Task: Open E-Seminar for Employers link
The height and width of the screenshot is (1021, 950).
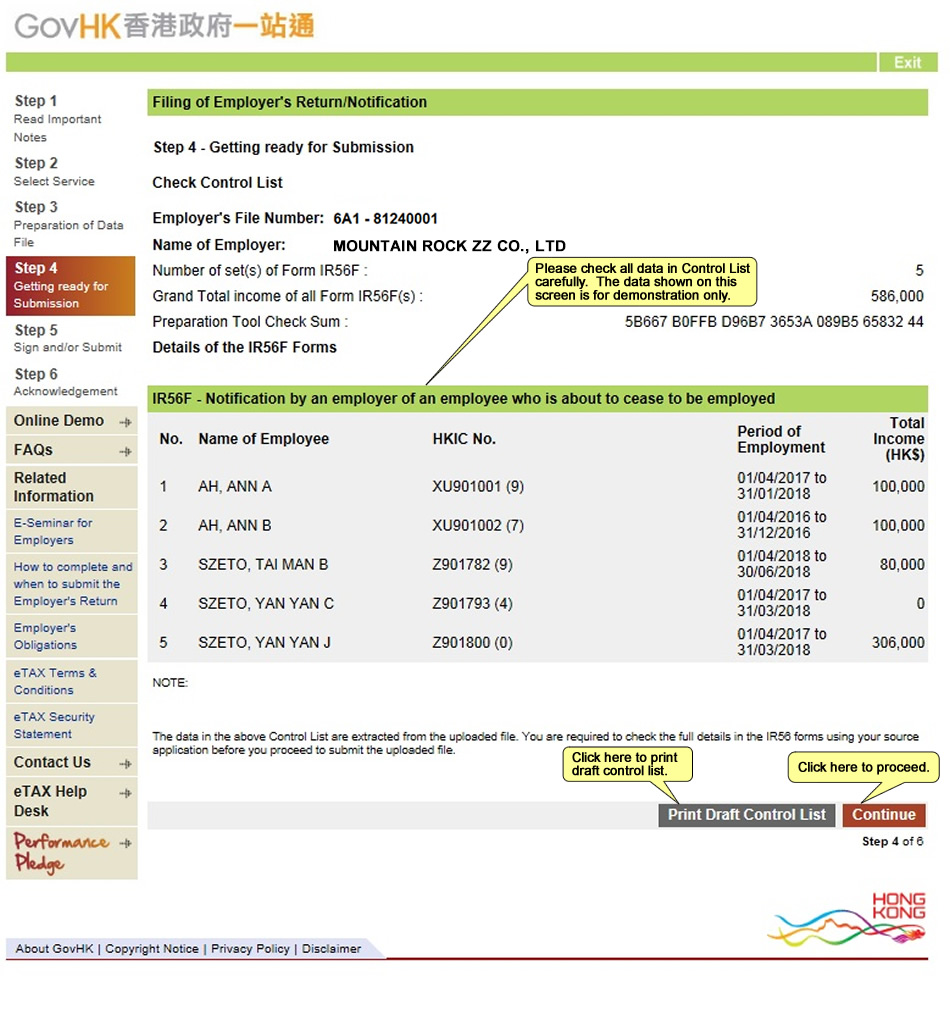Action: point(53,531)
